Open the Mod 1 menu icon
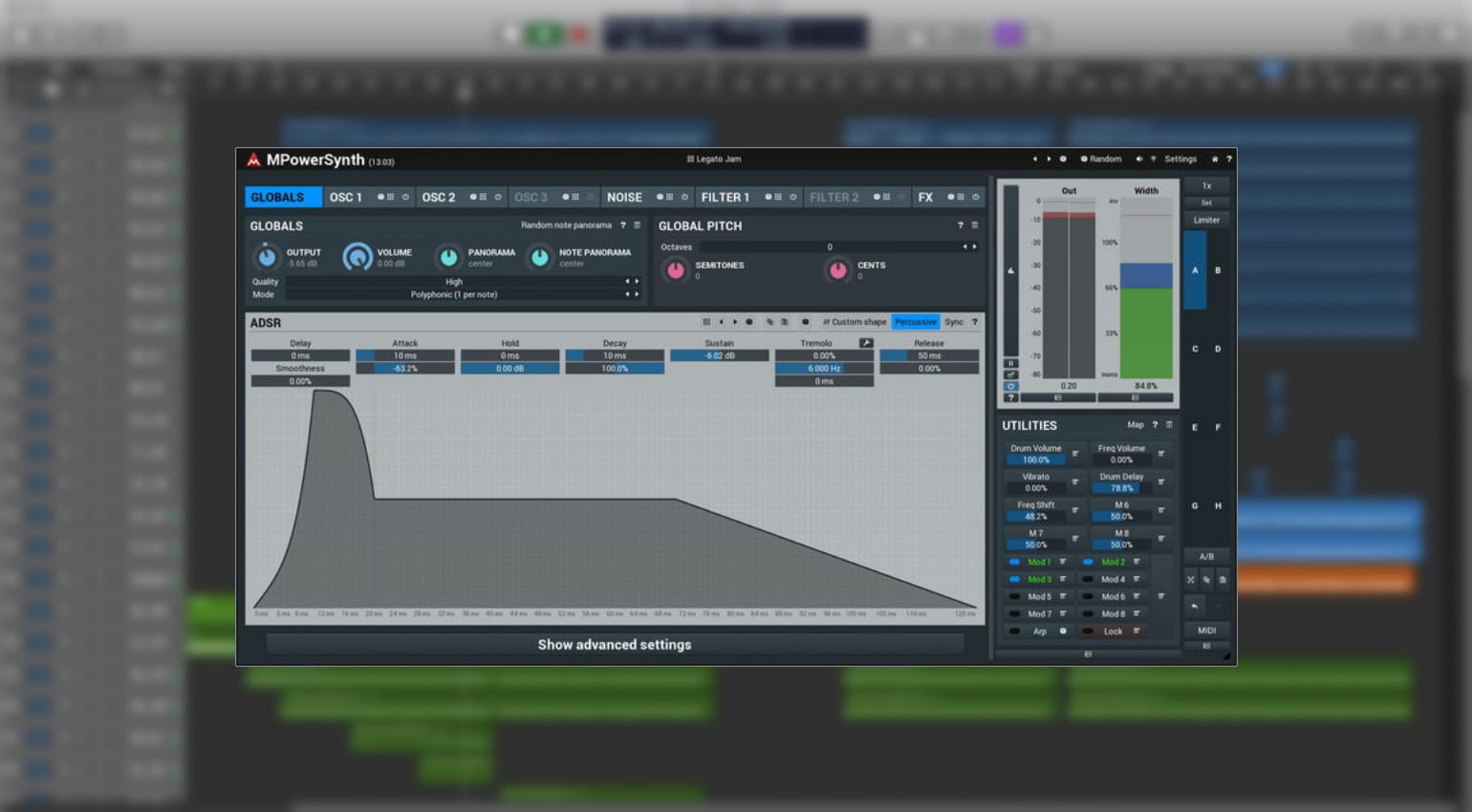Image resolution: width=1472 pixels, height=812 pixels. (x=1062, y=562)
